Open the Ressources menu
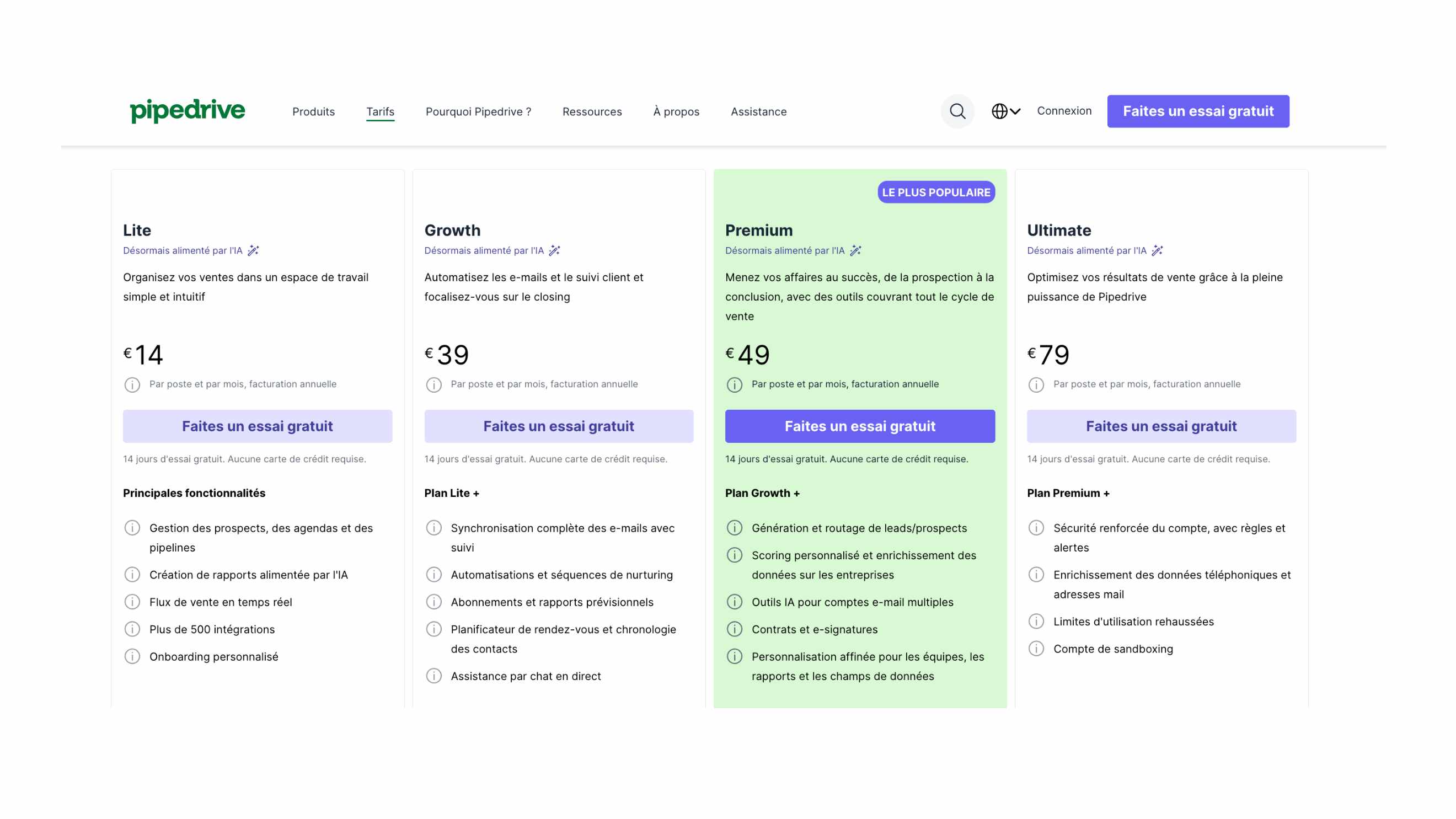Screen dimensions: 1456x819 pyautogui.click(x=592, y=111)
